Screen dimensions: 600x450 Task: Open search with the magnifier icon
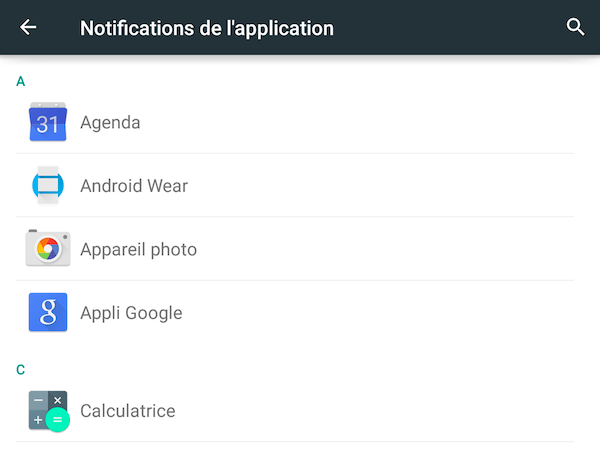(x=575, y=27)
